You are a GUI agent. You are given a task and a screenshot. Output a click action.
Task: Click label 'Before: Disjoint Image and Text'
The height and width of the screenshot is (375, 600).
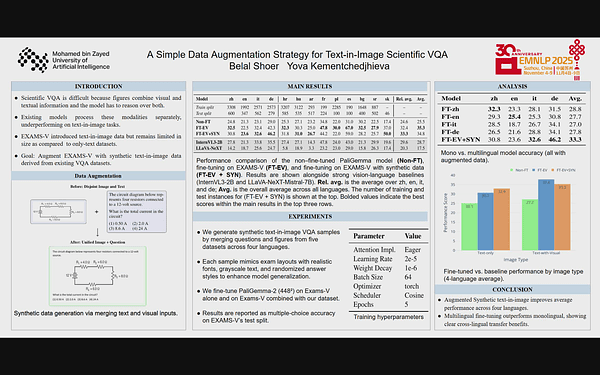click(x=98, y=186)
